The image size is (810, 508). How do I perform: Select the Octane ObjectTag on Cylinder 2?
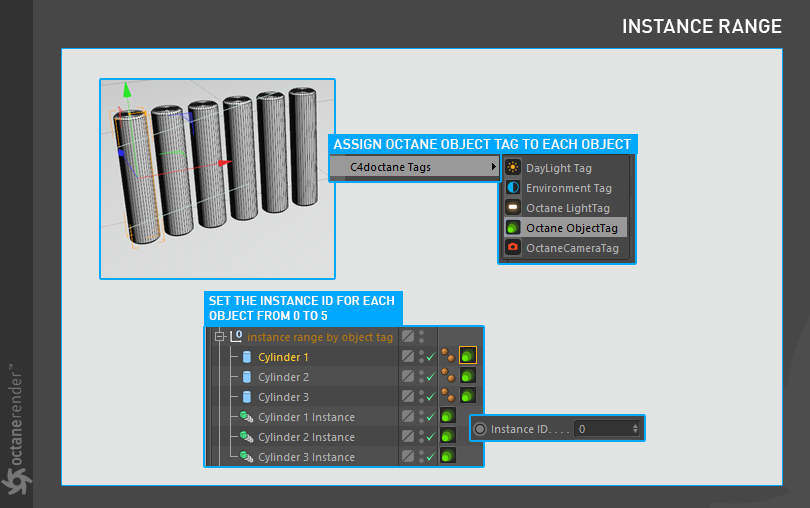(x=468, y=376)
